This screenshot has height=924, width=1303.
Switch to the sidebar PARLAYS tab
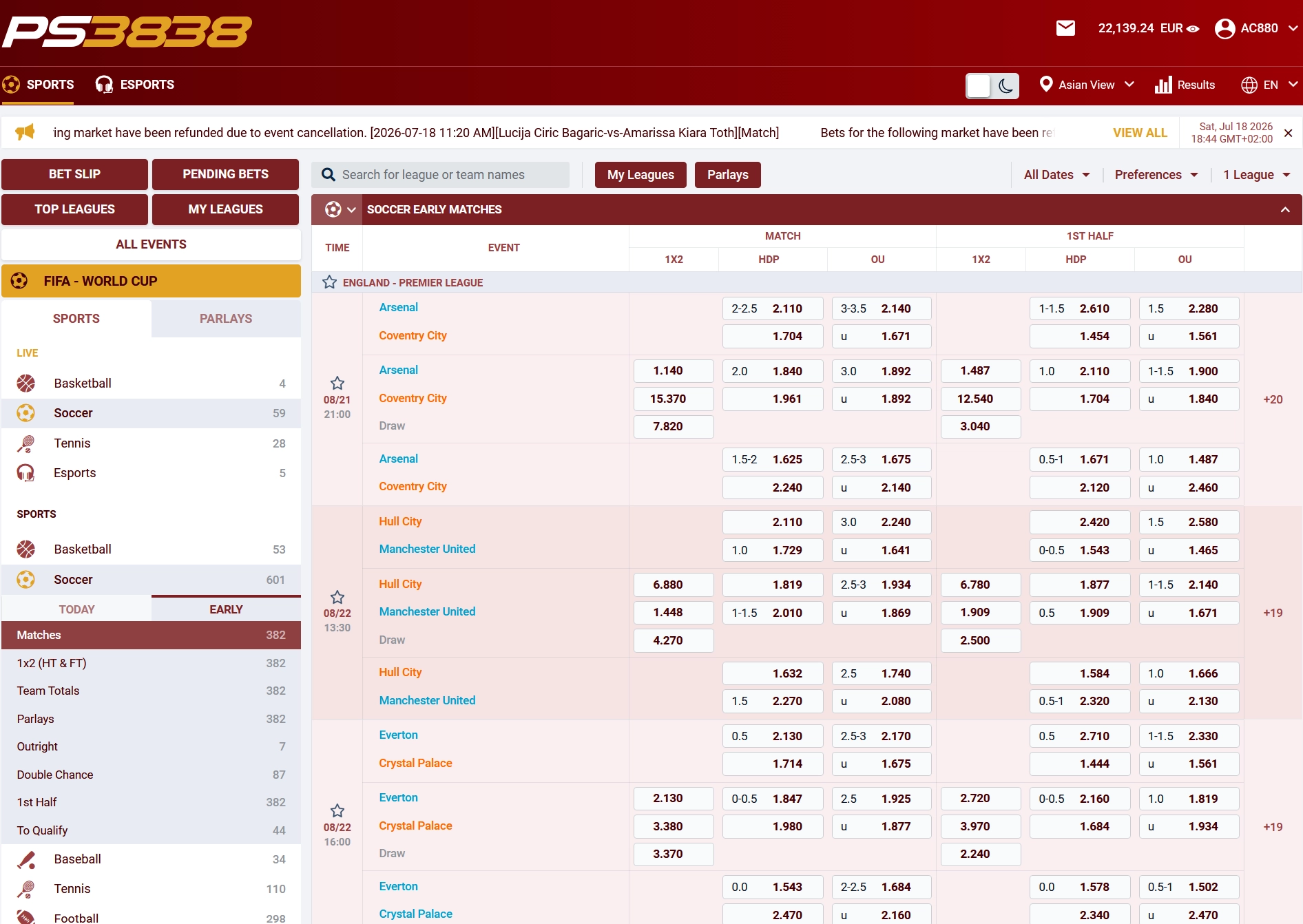(x=226, y=319)
